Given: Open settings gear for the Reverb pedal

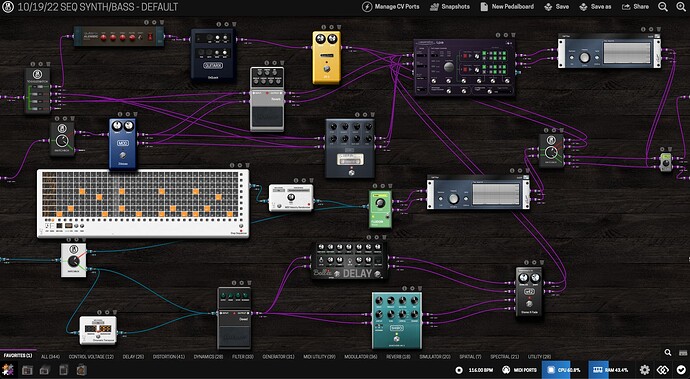Looking at the screenshot, I should (274, 63).
